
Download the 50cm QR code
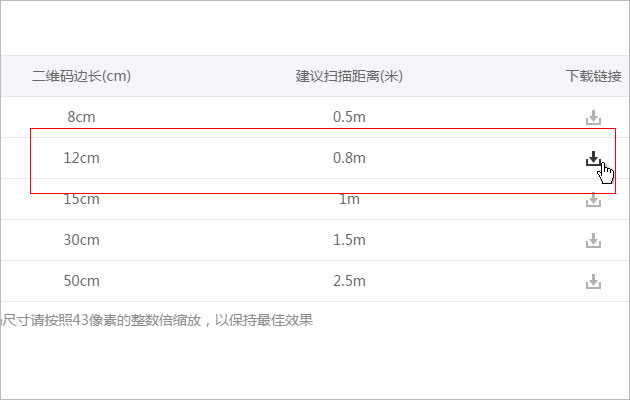593,282
